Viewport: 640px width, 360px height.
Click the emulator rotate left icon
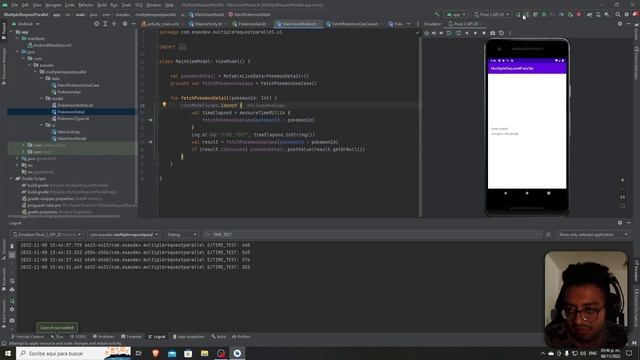click(449, 33)
